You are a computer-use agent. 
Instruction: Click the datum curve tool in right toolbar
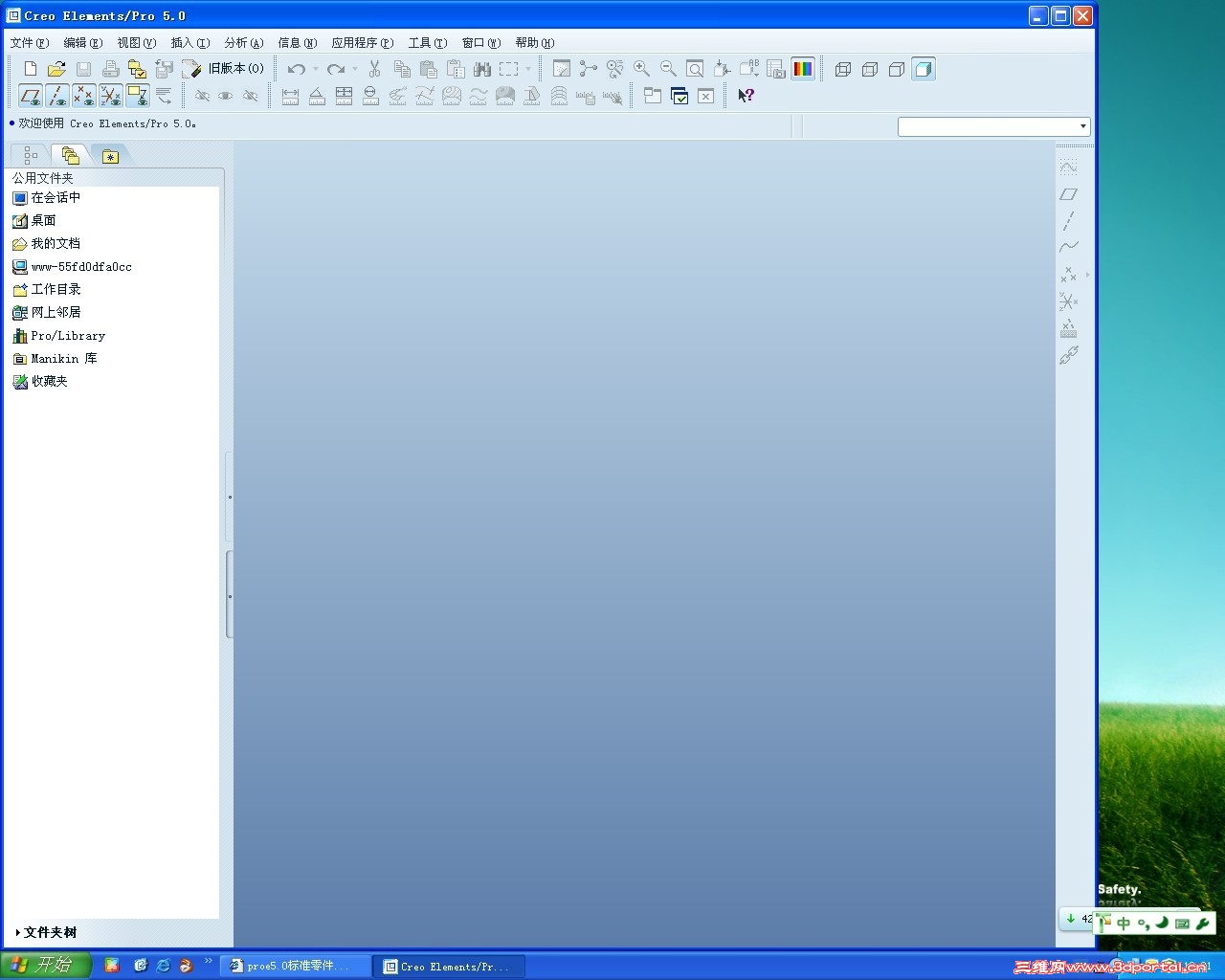click(x=1069, y=248)
